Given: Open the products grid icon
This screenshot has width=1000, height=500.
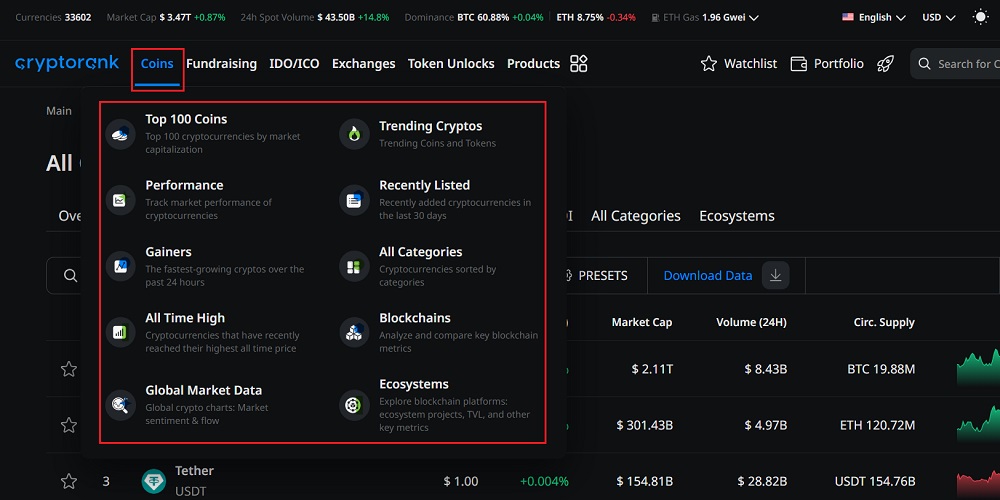Looking at the screenshot, I should click(x=578, y=64).
